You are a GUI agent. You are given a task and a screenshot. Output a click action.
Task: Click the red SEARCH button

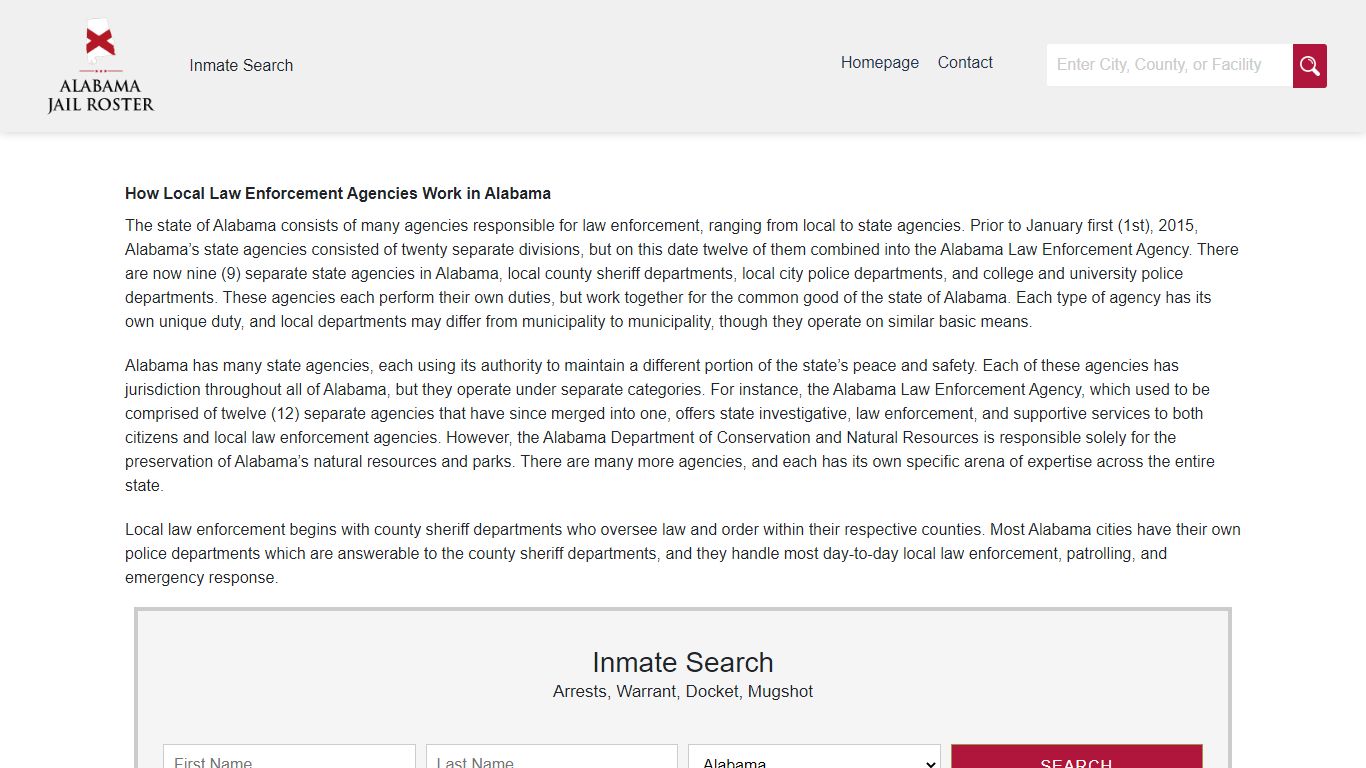pyautogui.click(x=1076, y=757)
